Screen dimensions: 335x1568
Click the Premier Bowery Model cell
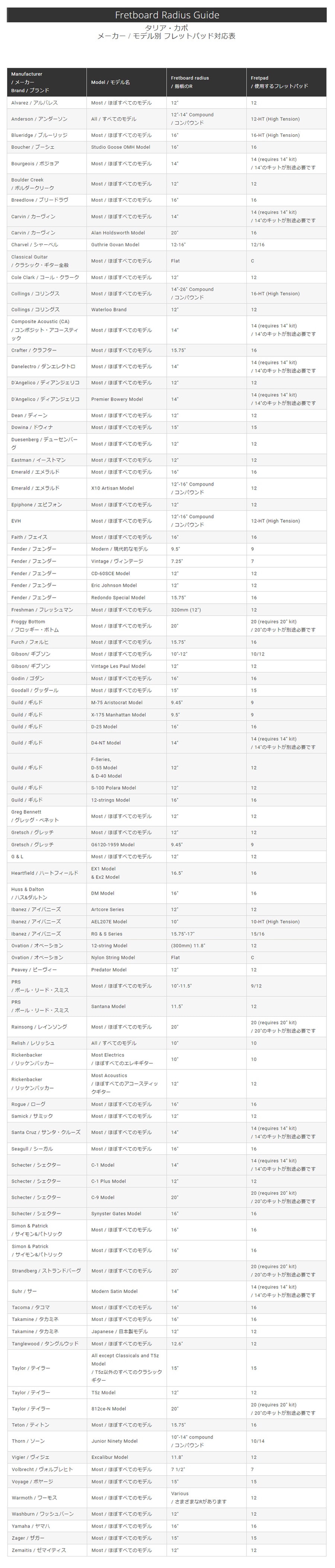(126, 399)
